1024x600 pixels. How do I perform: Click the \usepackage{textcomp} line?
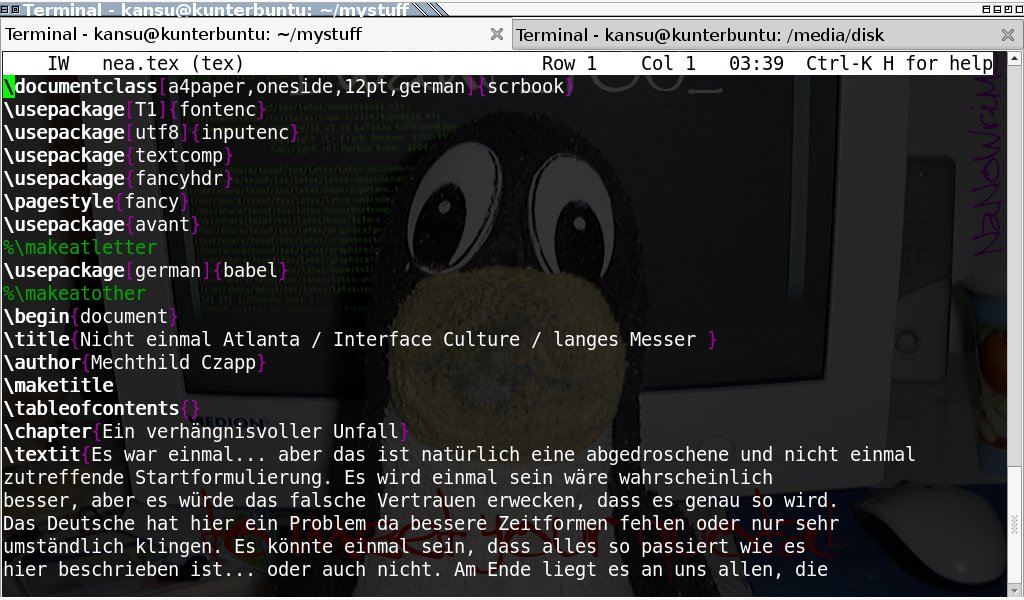tap(118, 155)
